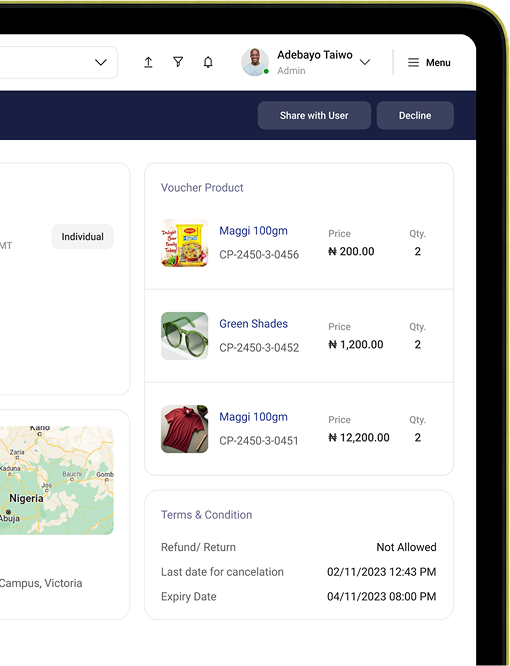Select product code CP-2450-3-0456
Image resolution: width=510 pixels, height=666 pixels.
click(x=259, y=254)
